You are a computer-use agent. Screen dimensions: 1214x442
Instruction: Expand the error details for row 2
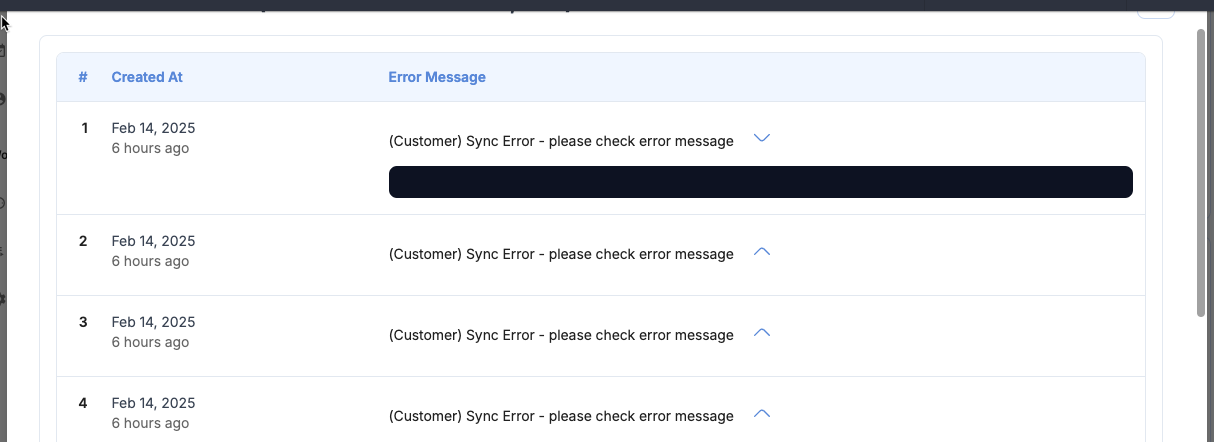pyautogui.click(x=761, y=252)
